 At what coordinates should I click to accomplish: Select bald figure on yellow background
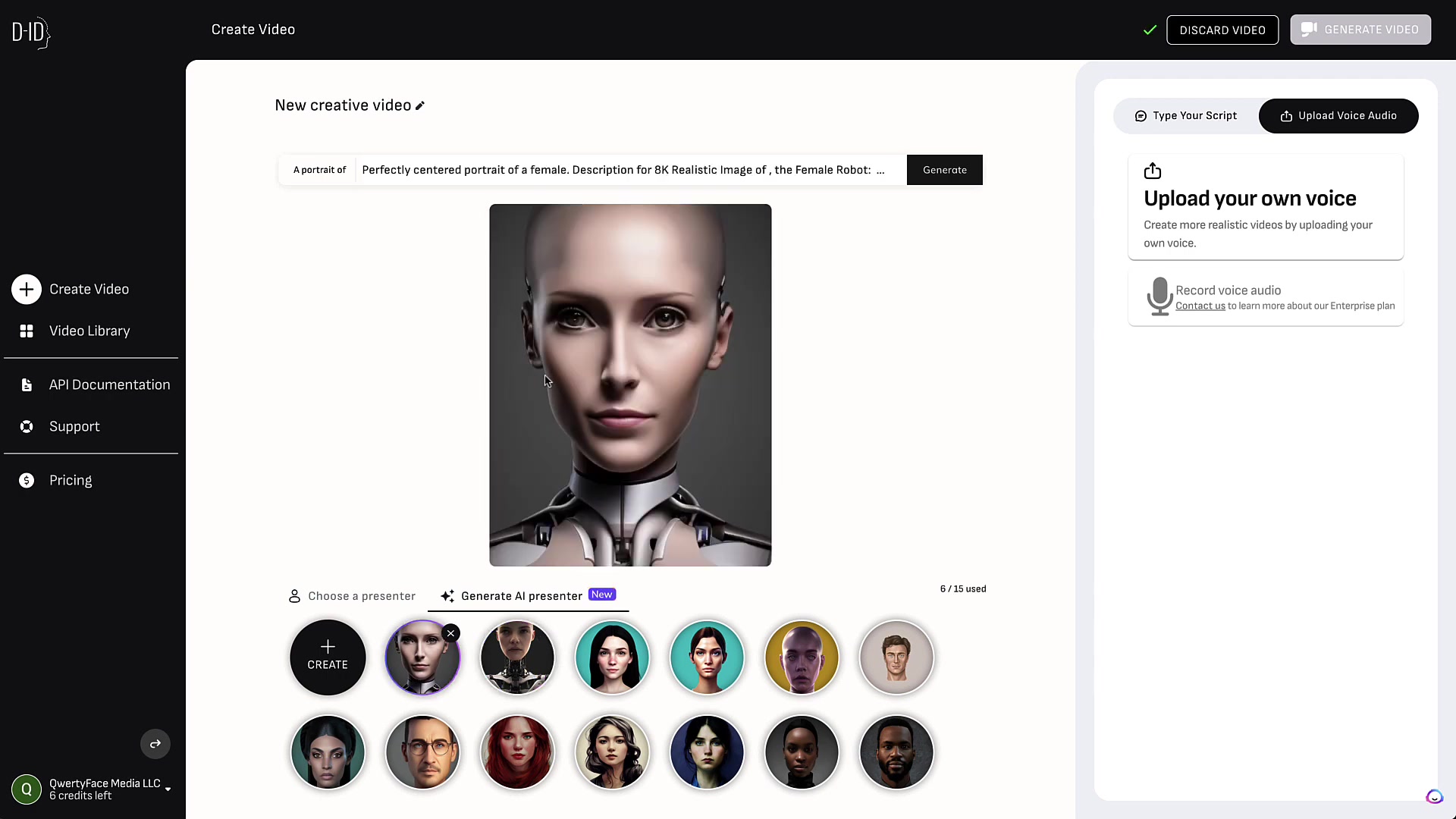[802, 657]
